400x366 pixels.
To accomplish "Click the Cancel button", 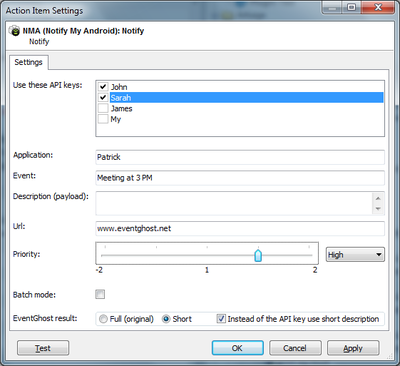I will click(x=295, y=348).
